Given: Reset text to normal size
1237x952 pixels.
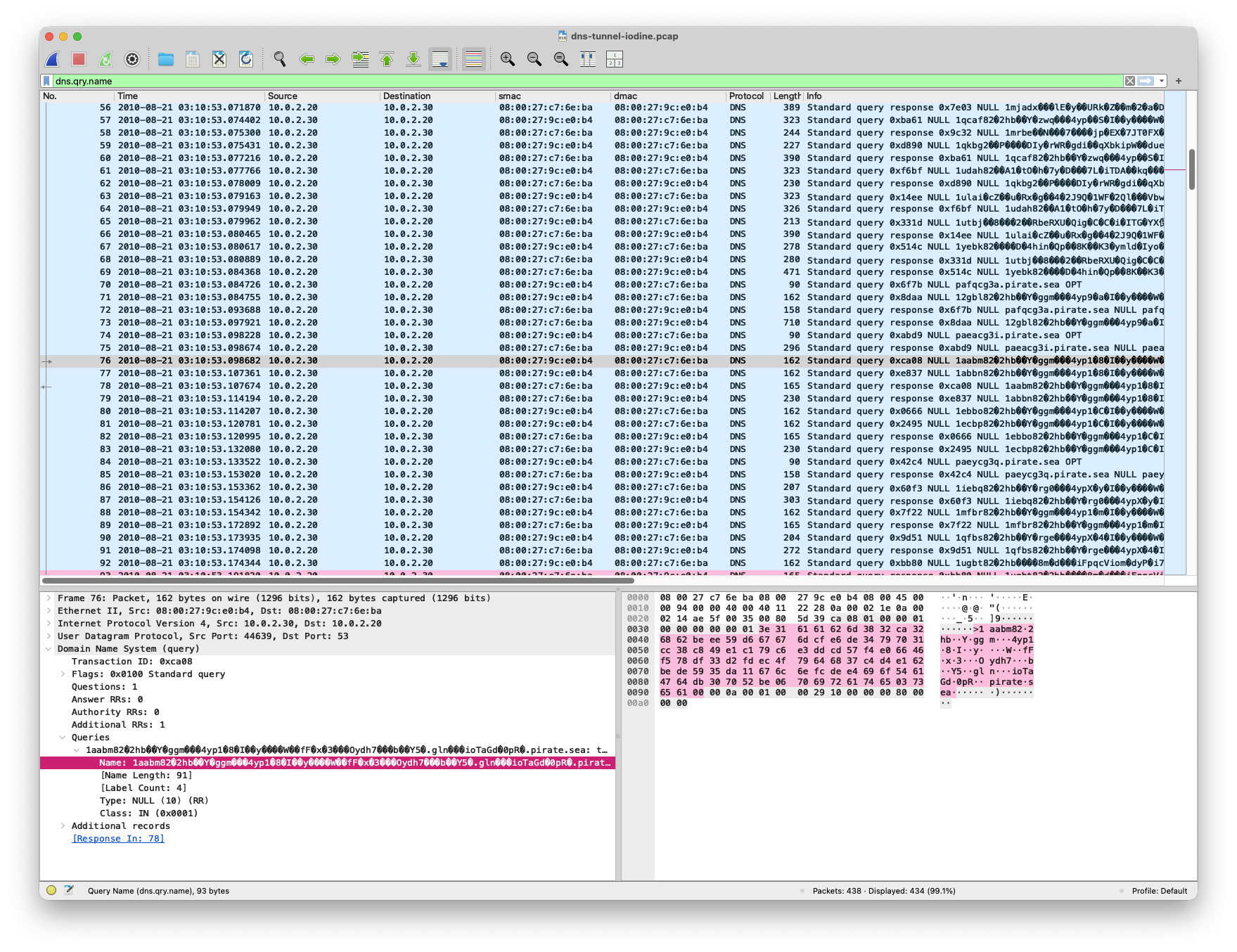Looking at the screenshot, I should (x=561, y=60).
